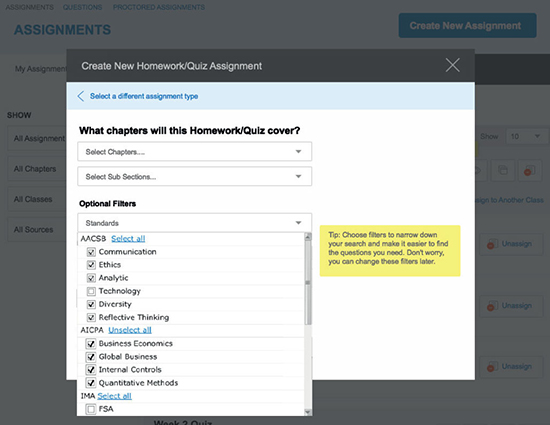Enable the FSA checkbox
Viewport: 550px width, 425px height.
point(91,409)
